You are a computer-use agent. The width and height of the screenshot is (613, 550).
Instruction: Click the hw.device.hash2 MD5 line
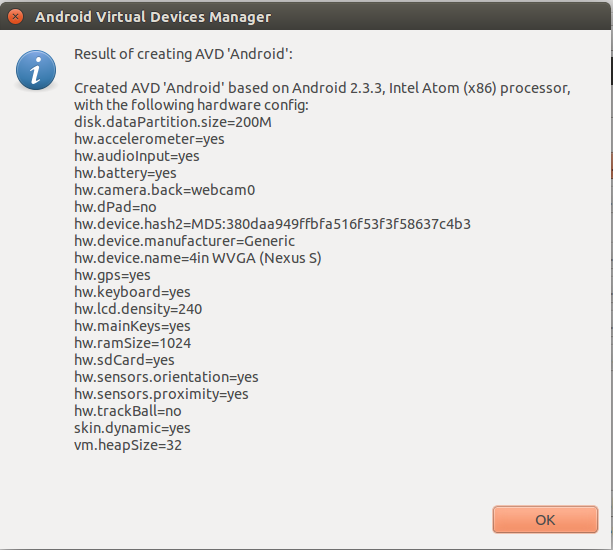[x=272, y=224]
